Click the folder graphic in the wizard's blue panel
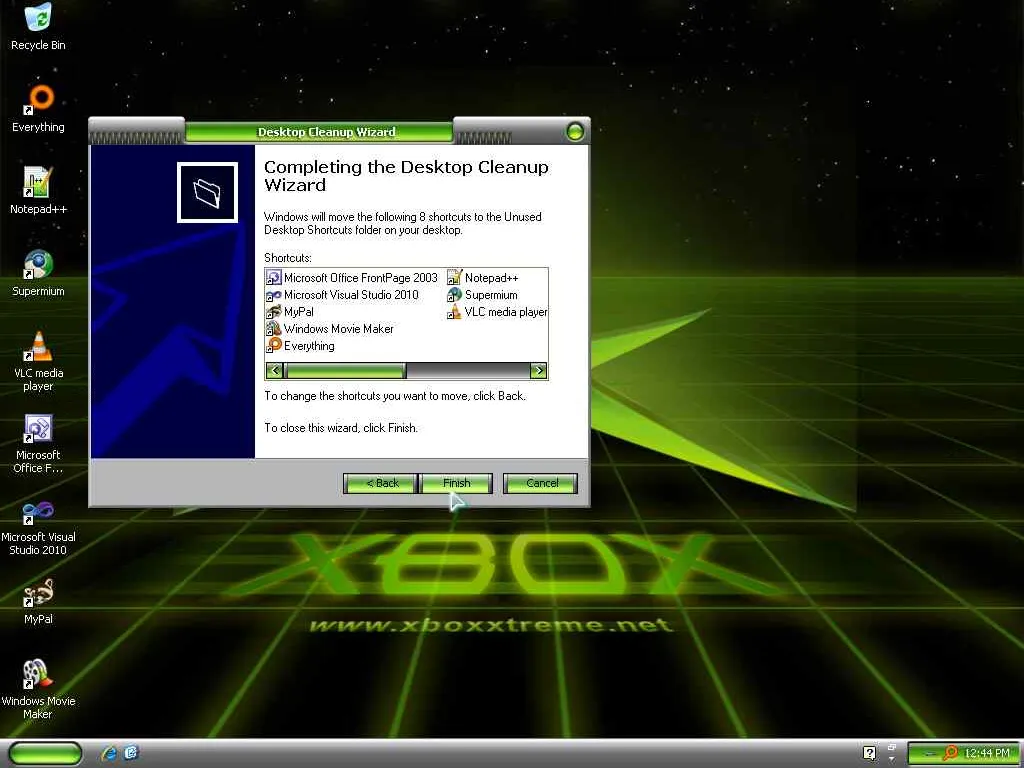 (207, 193)
